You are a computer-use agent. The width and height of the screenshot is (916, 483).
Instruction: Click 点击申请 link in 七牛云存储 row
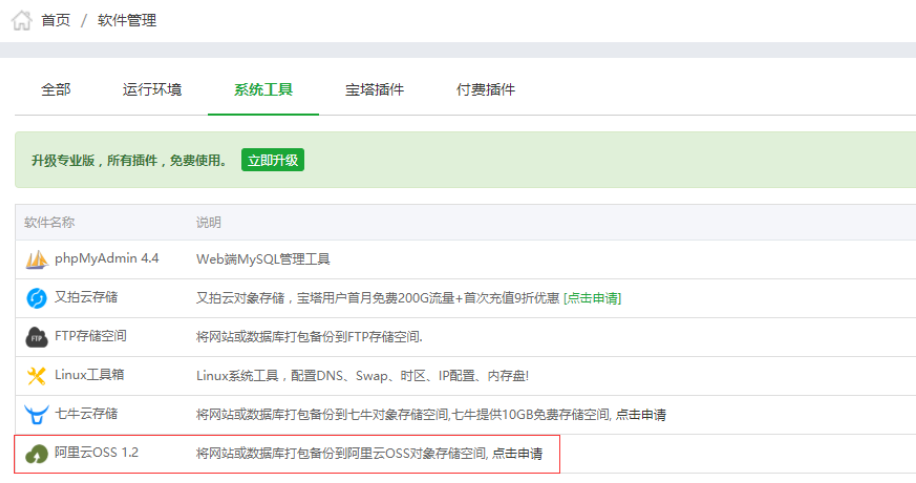(x=641, y=415)
